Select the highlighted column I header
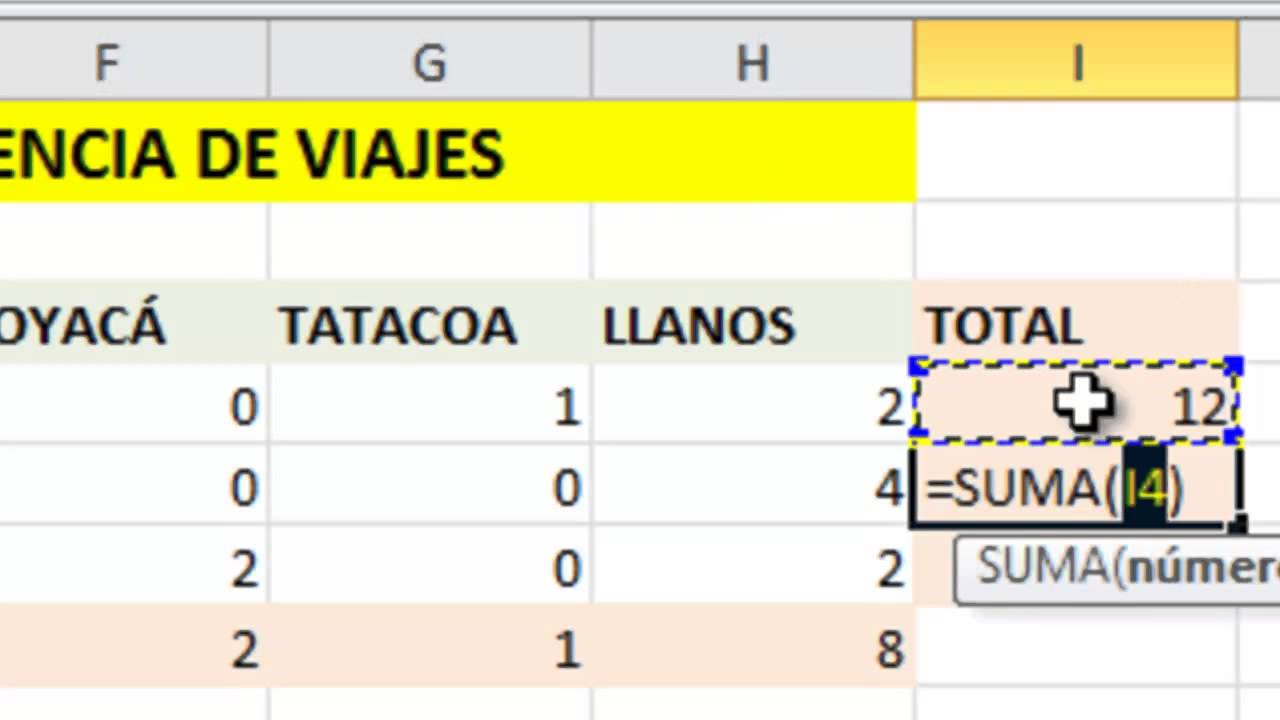This screenshot has height=720, width=1280. 1076,64
